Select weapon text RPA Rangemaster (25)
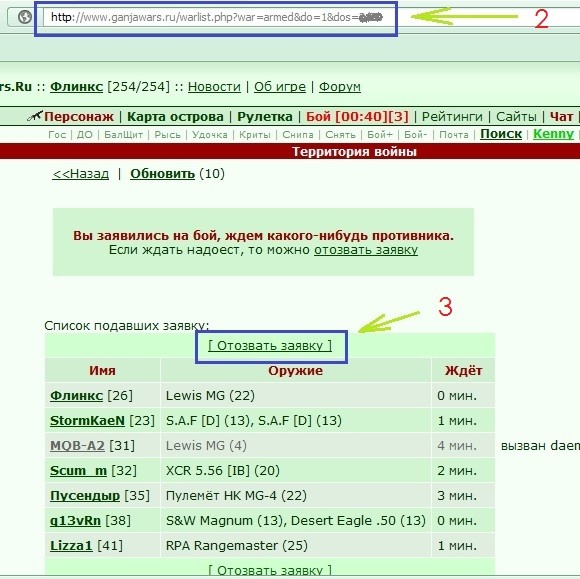Image resolution: width=580 pixels, height=579 pixels. click(237, 546)
